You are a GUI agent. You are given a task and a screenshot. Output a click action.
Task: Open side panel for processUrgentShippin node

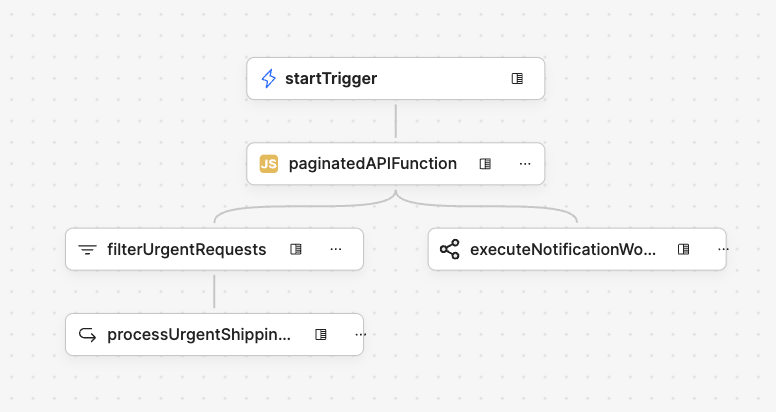(x=321, y=334)
